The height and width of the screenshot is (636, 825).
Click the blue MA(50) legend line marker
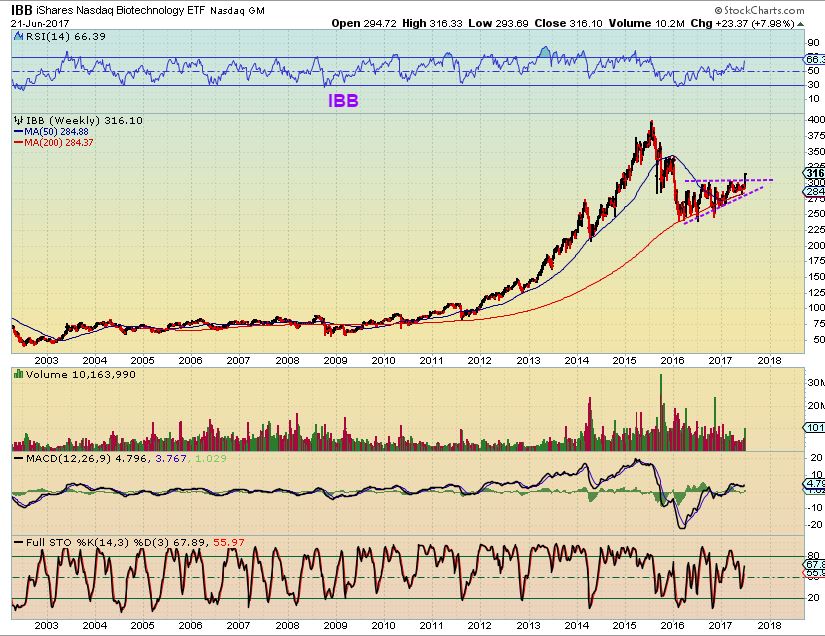(18, 132)
